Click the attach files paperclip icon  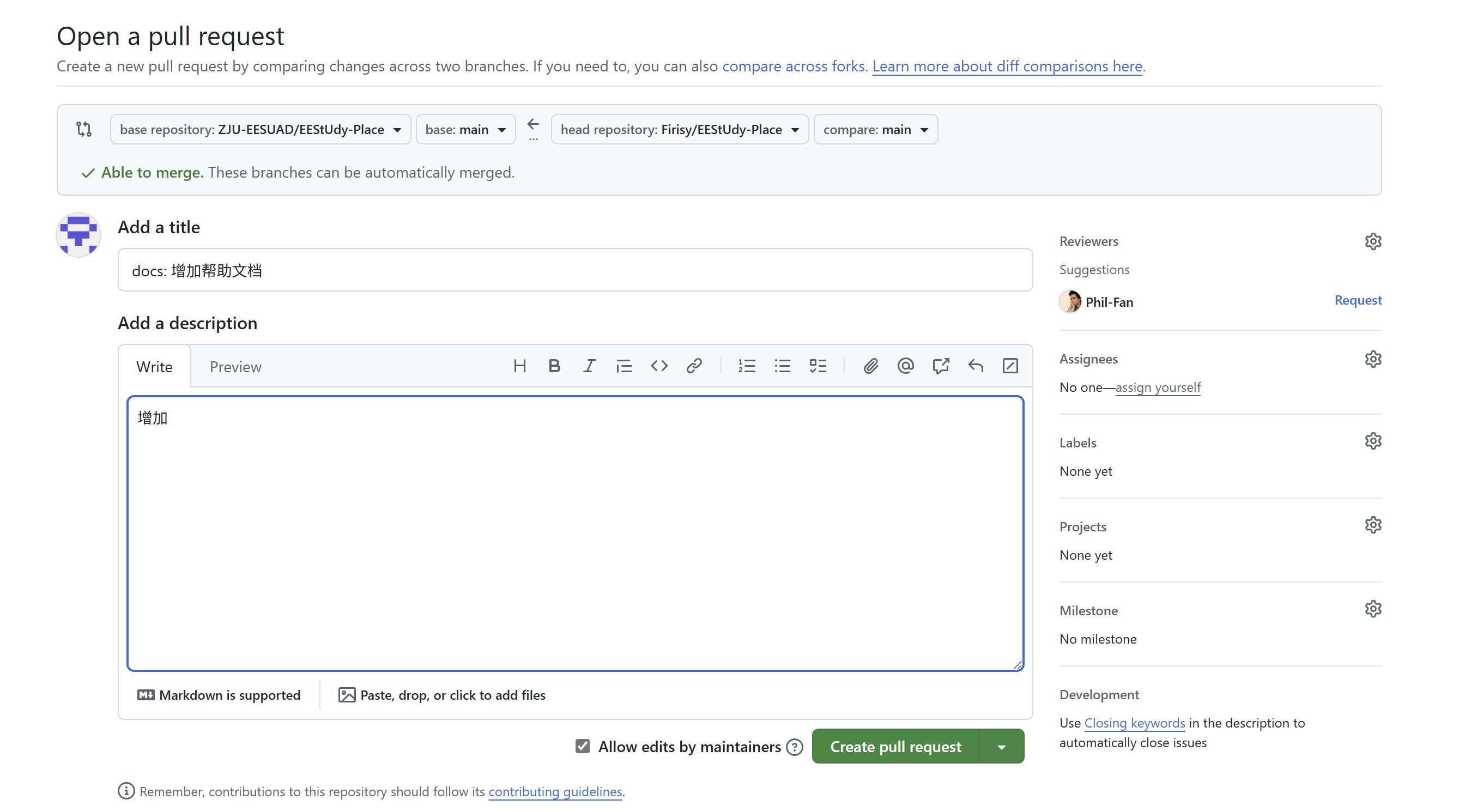(871, 366)
